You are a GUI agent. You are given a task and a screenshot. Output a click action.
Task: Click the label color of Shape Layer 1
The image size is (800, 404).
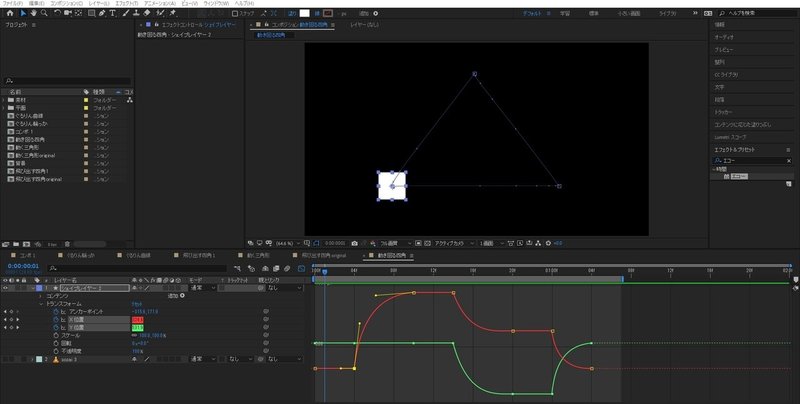click(39, 288)
